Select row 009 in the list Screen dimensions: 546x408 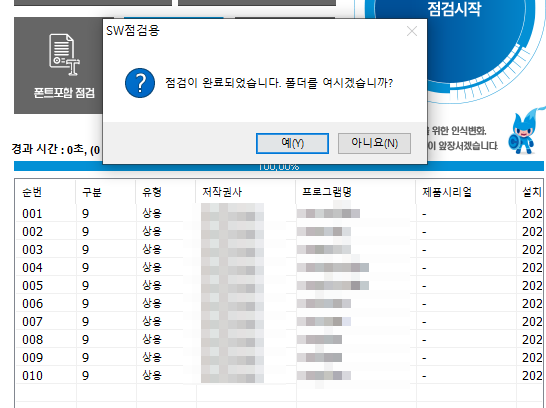[279, 358]
